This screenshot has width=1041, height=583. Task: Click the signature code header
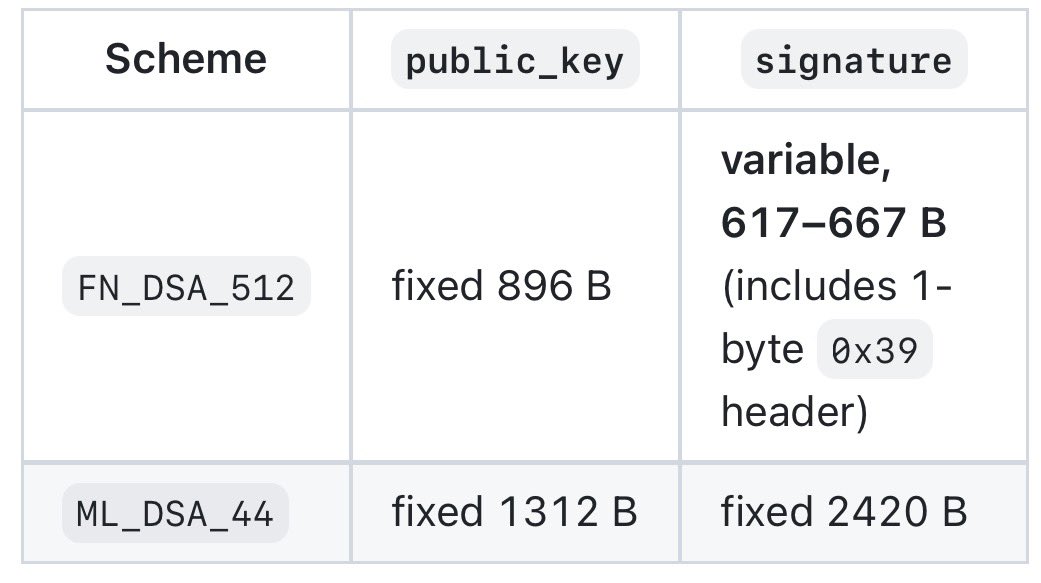[x=854, y=60]
